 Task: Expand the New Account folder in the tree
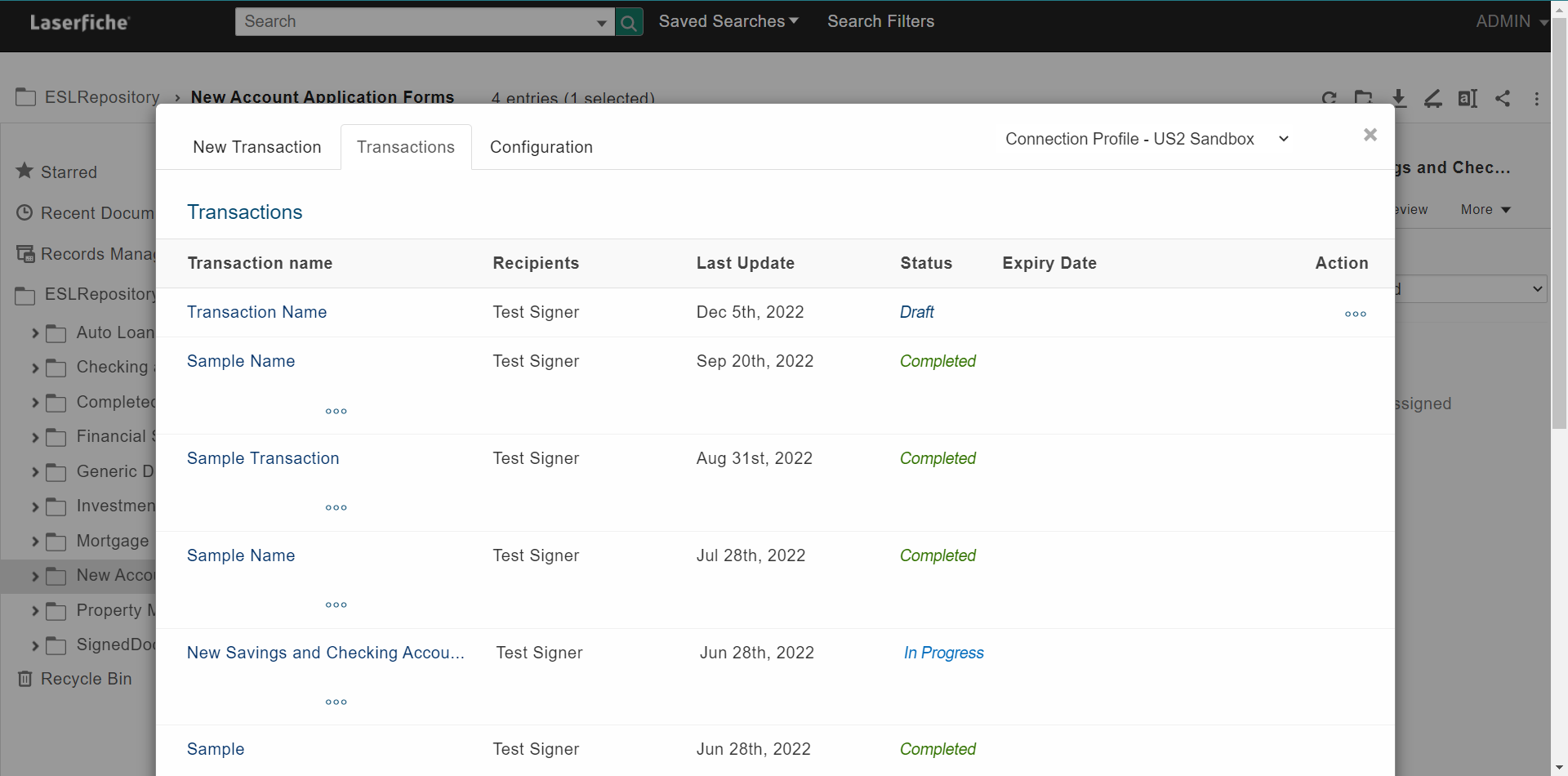35,577
